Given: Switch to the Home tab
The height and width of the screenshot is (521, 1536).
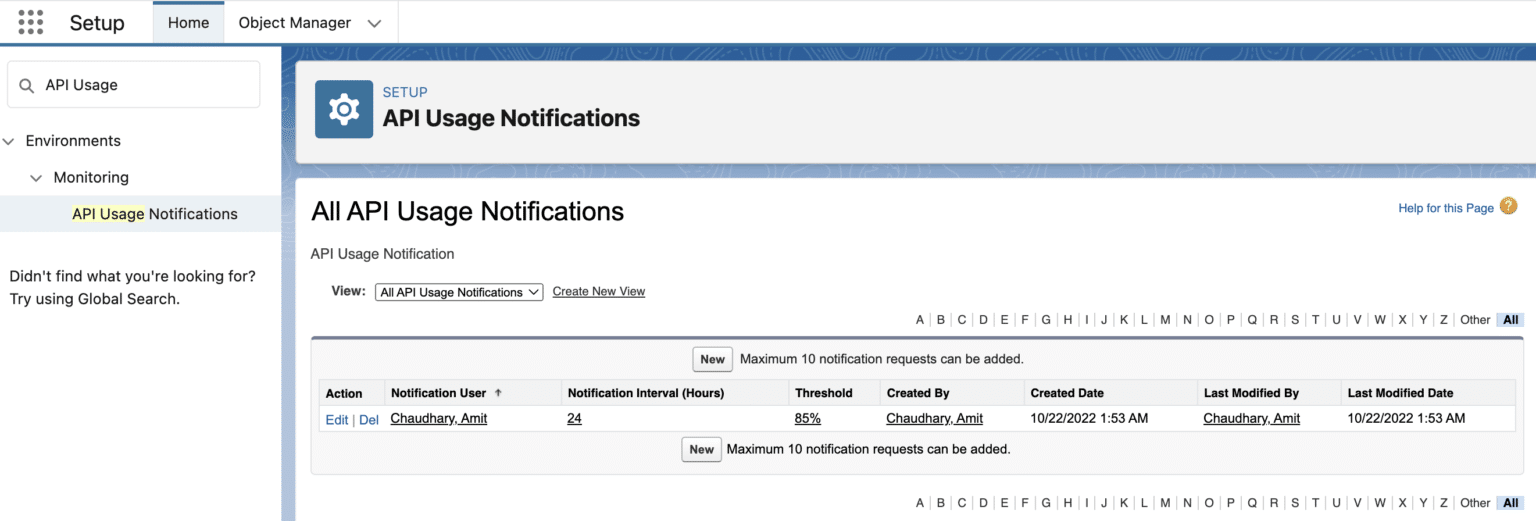Looking at the screenshot, I should 188,22.
